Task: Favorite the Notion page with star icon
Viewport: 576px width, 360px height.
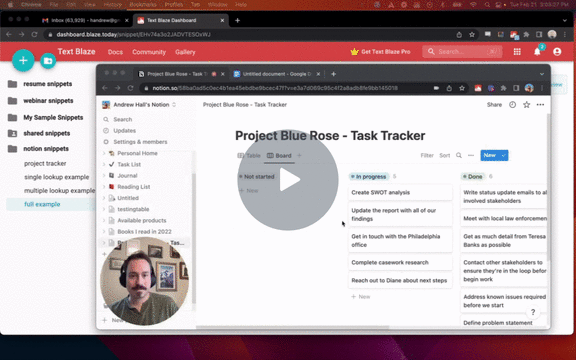Action: 526,105
